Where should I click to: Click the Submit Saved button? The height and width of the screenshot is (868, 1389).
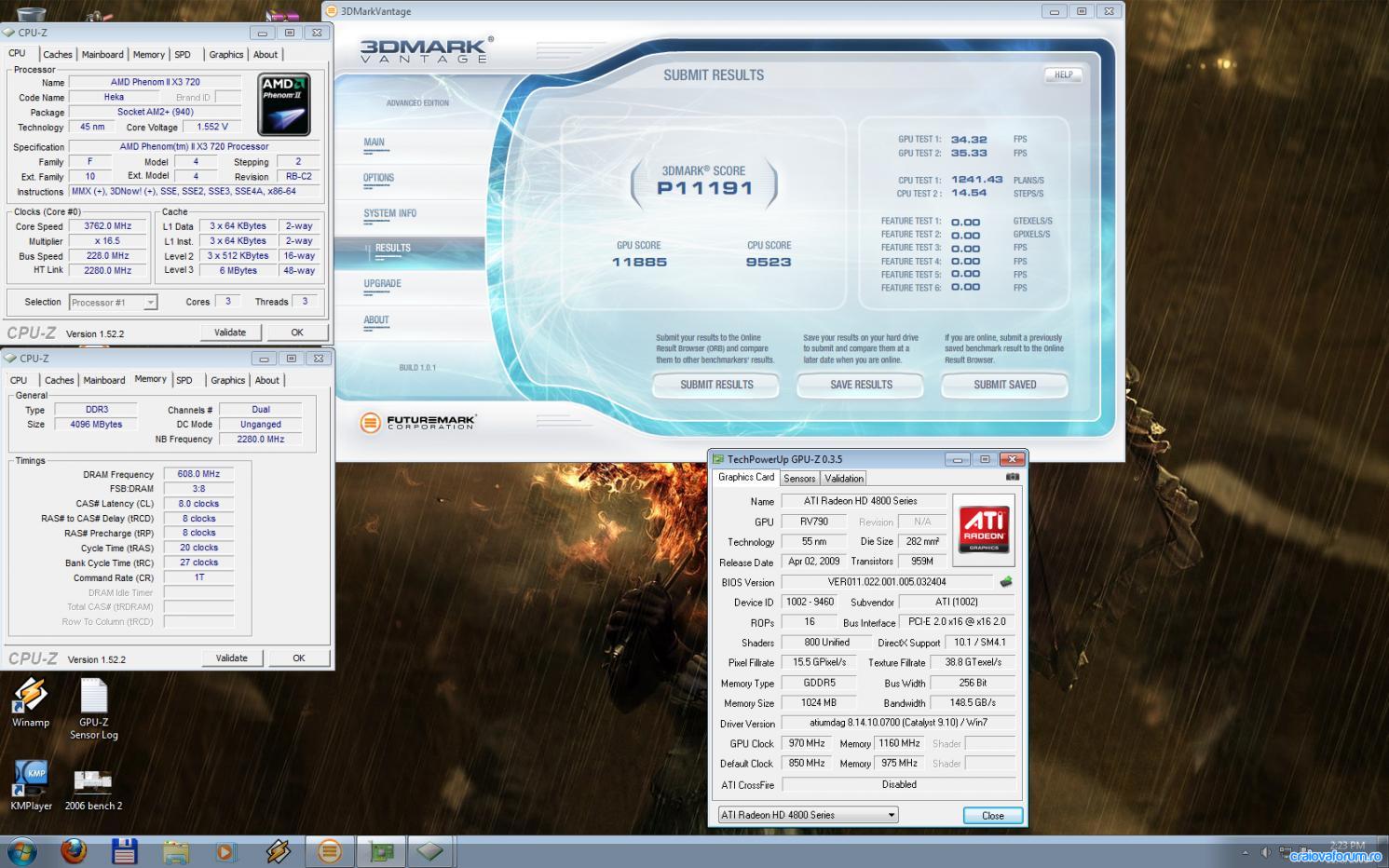point(1004,385)
